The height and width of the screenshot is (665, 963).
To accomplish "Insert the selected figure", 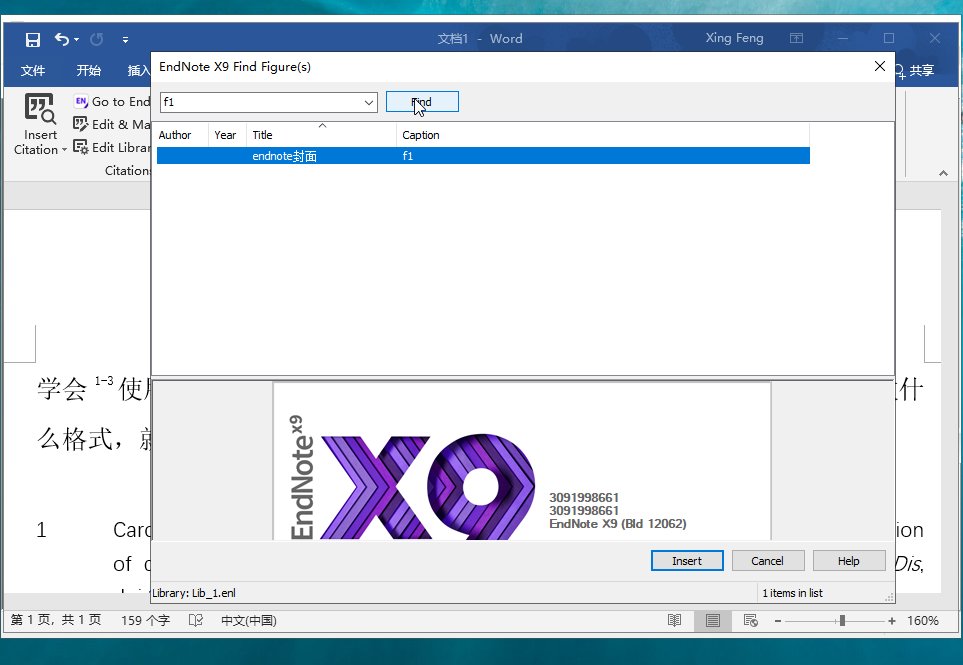I will point(687,561).
